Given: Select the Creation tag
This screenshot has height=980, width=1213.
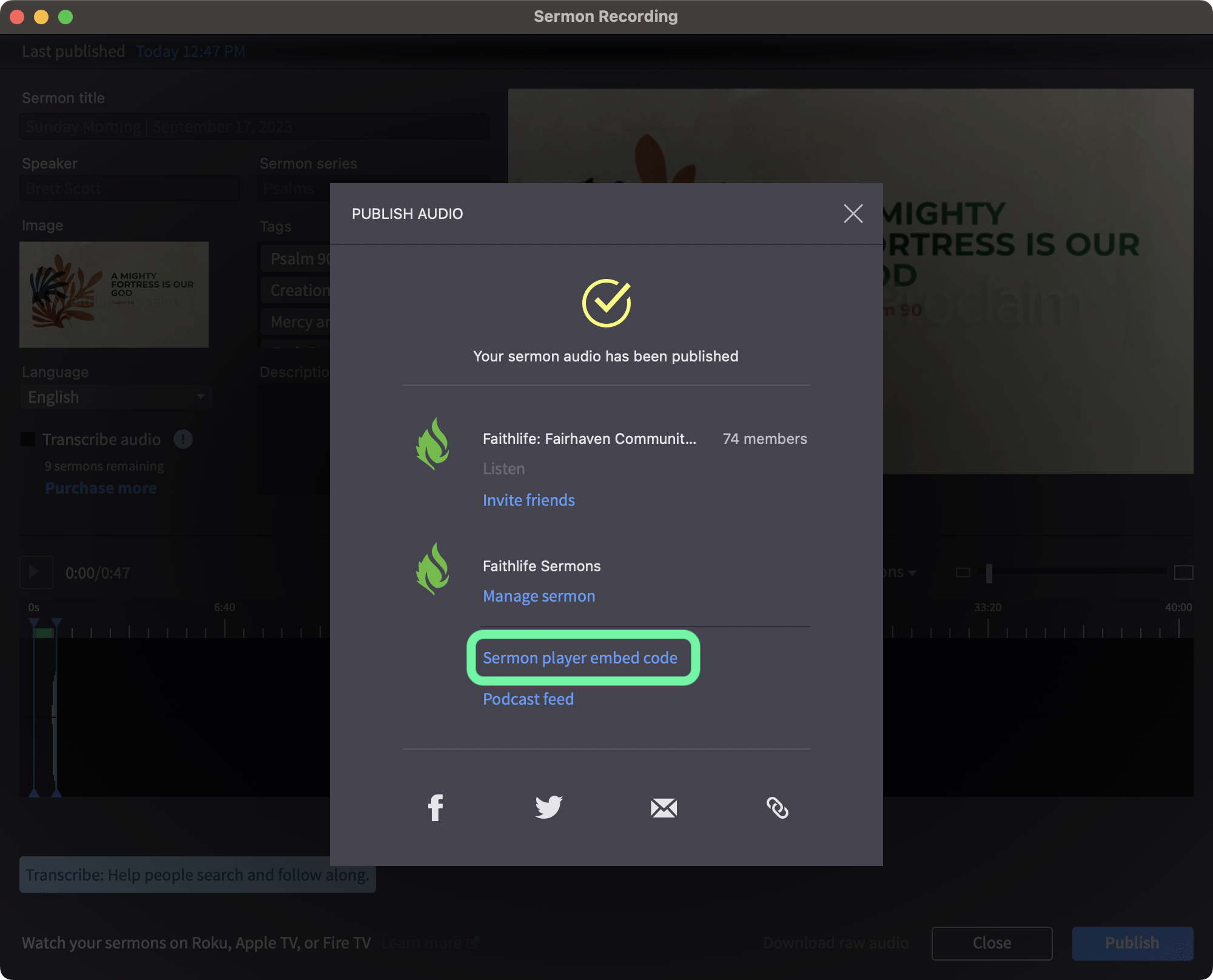Looking at the screenshot, I should (296, 290).
